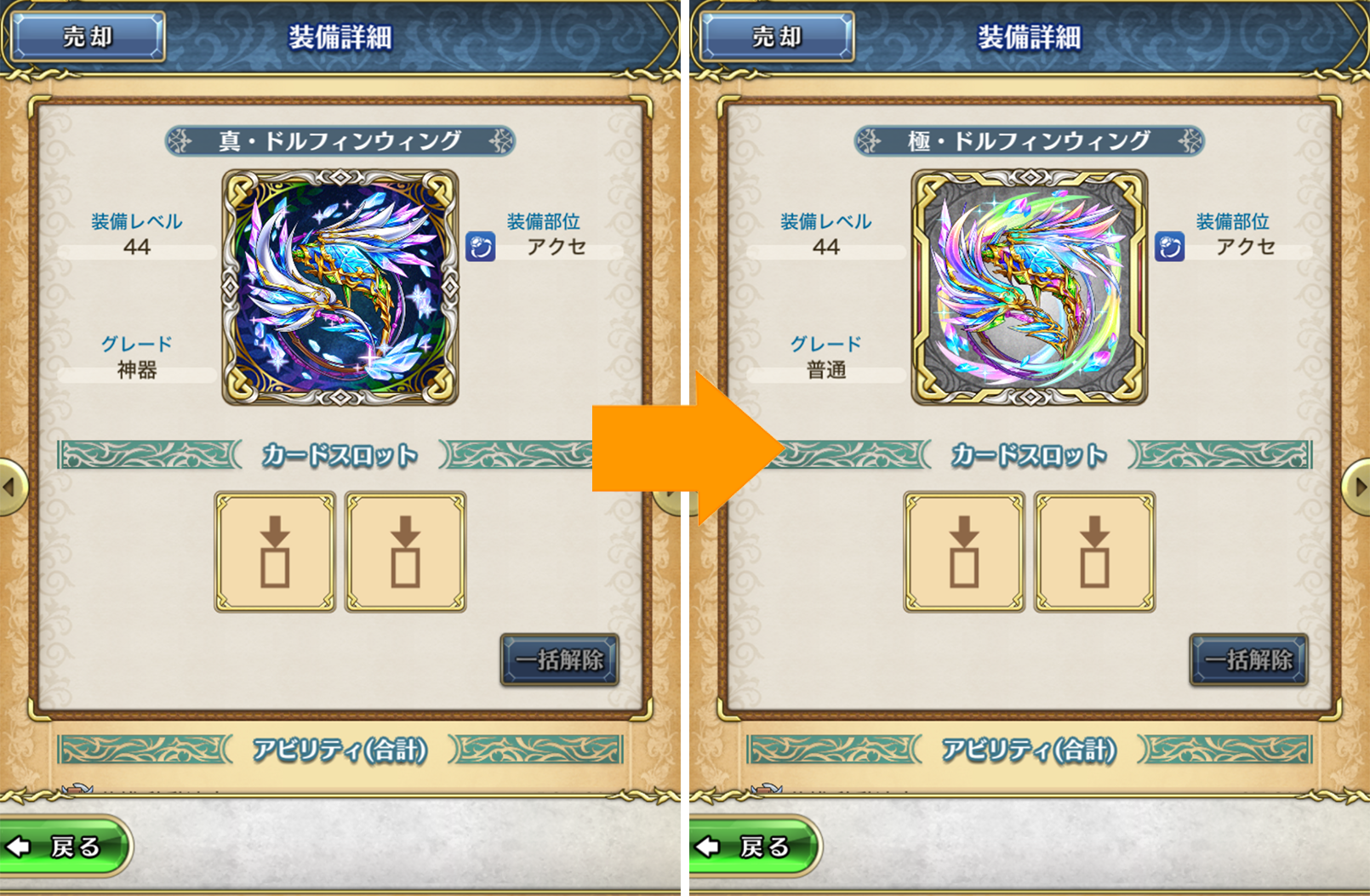Image resolution: width=1370 pixels, height=896 pixels.
Task: Click accessory slot icon beside right アクセ
Action: [1170, 247]
